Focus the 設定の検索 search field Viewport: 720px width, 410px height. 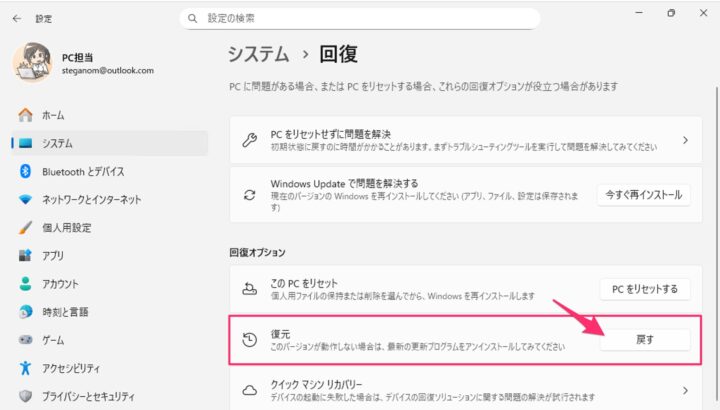click(x=360, y=18)
